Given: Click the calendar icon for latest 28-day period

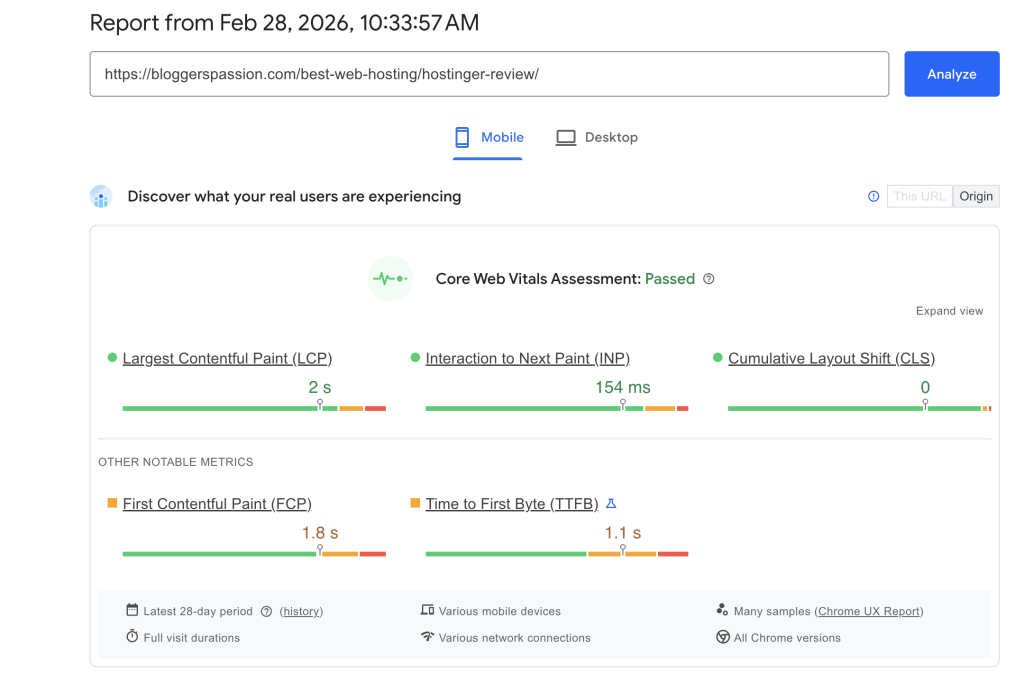Looking at the screenshot, I should coord(131,611).
